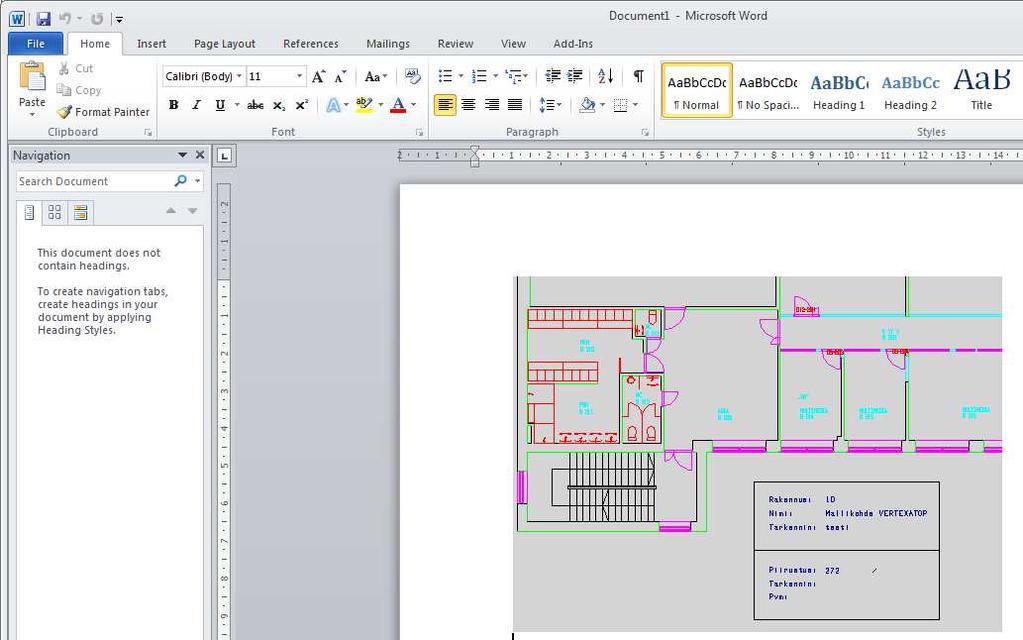The width and height of the screenshot is (1023, 640).
Task: Sort the selected text alphabetically
Action: [x=605, y=76]
